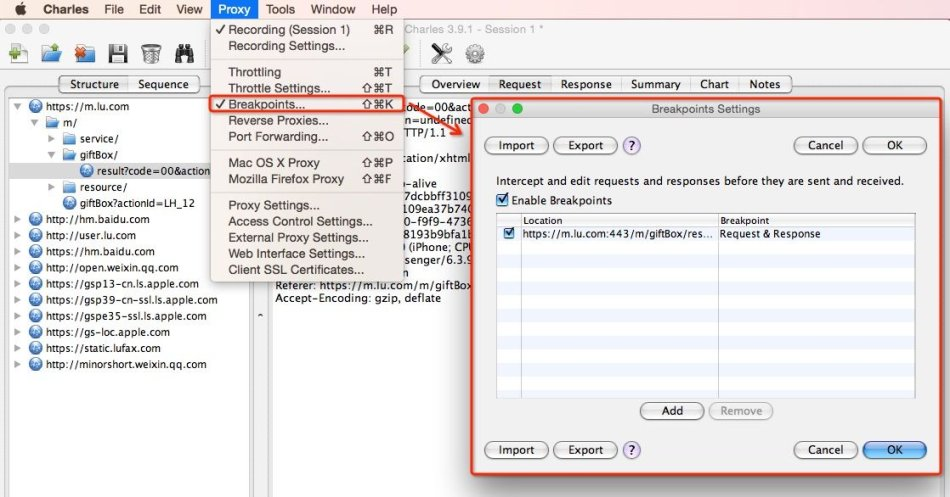Collapse the m/ folder
Image resolution: width=950 pixels, height=497 pixels.
click(x=35, y=122)
